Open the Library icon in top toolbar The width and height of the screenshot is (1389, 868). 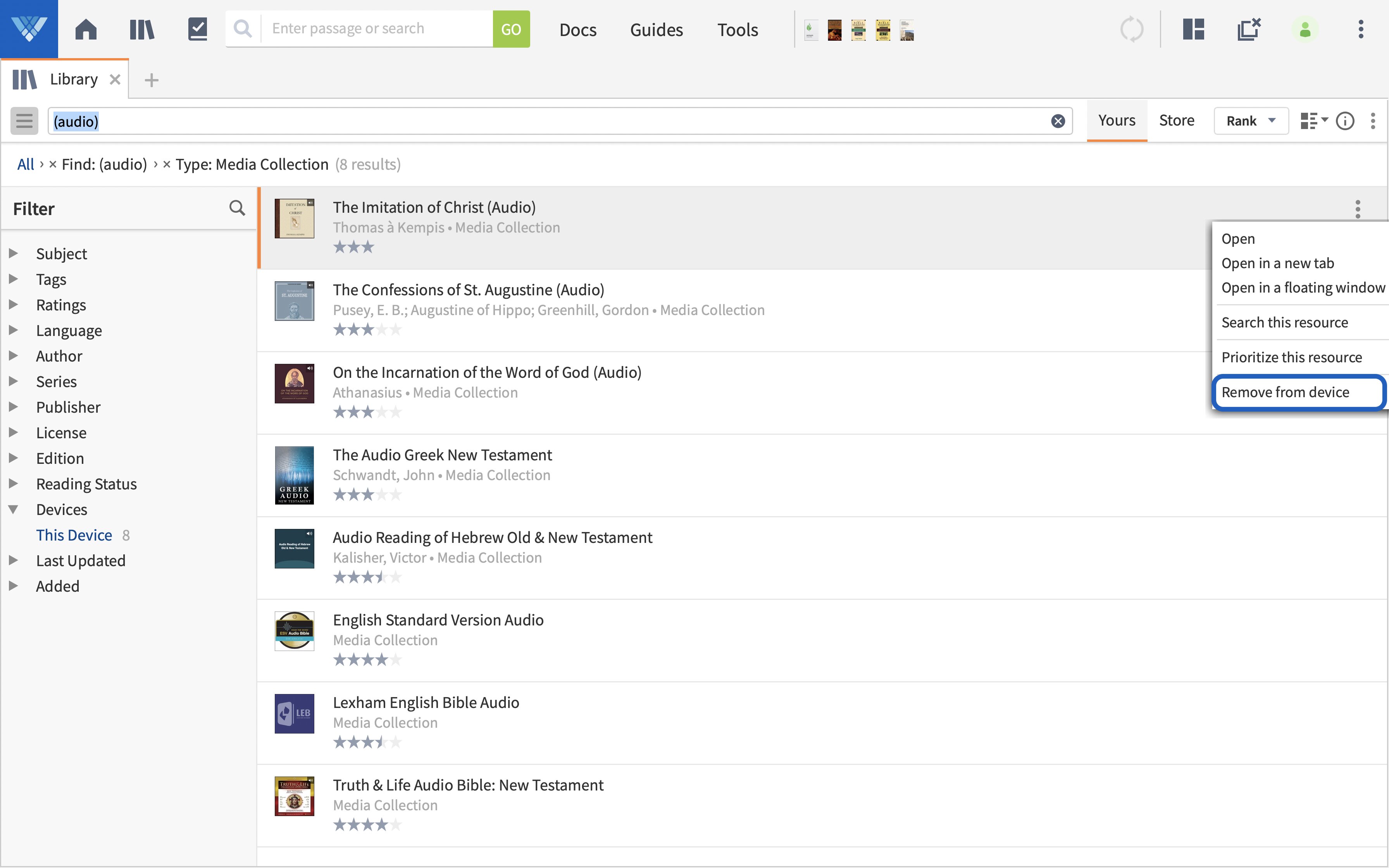(142, 29)
